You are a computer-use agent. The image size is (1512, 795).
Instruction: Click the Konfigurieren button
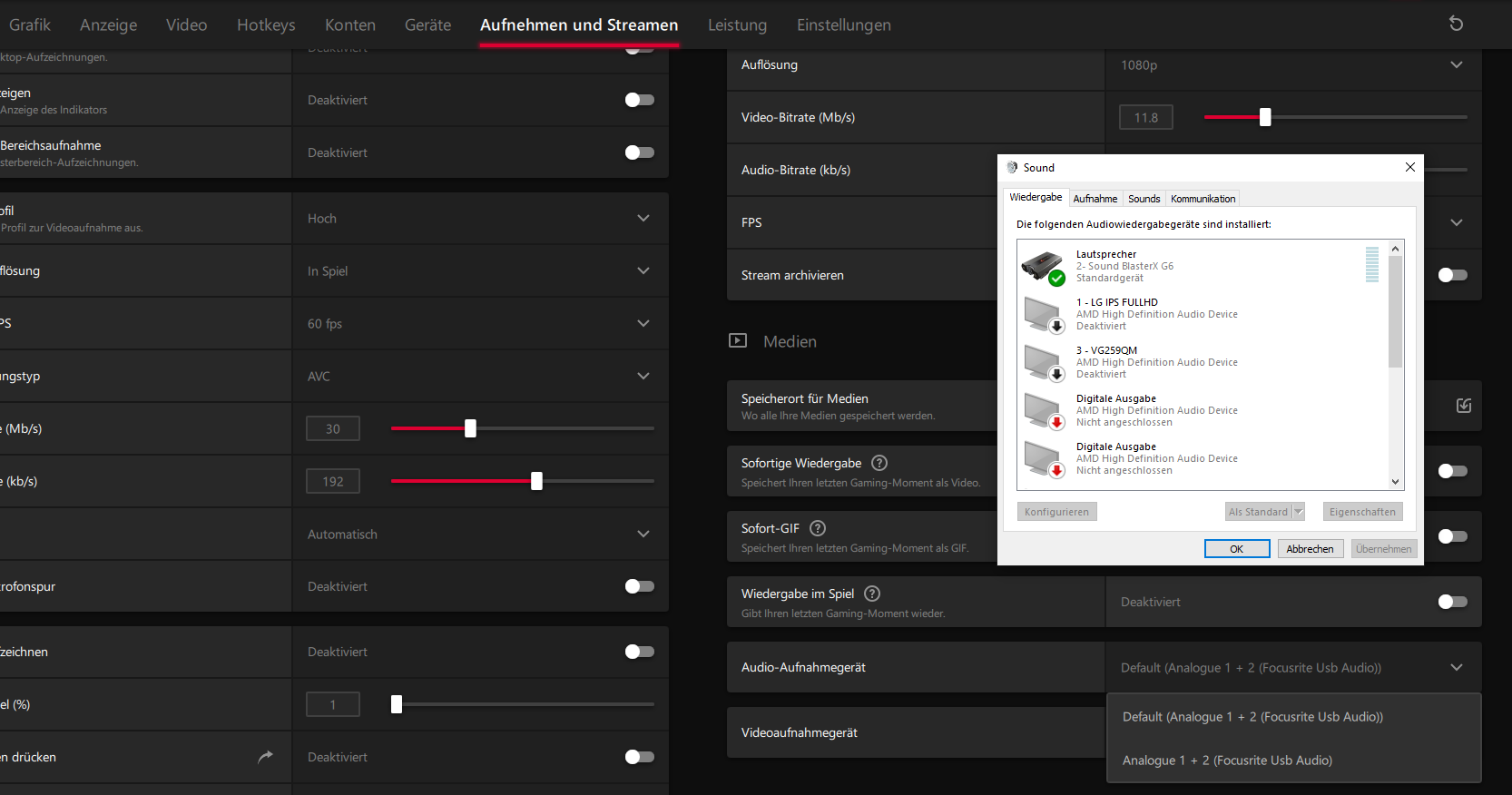pyautogui.click(x=1056, y=512)
